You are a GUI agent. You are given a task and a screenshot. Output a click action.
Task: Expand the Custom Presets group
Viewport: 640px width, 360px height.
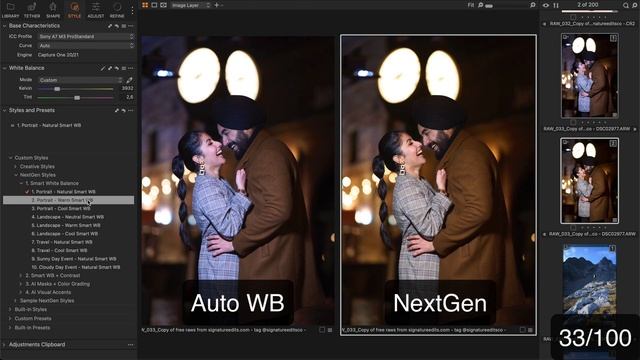[x=10, y=318]
